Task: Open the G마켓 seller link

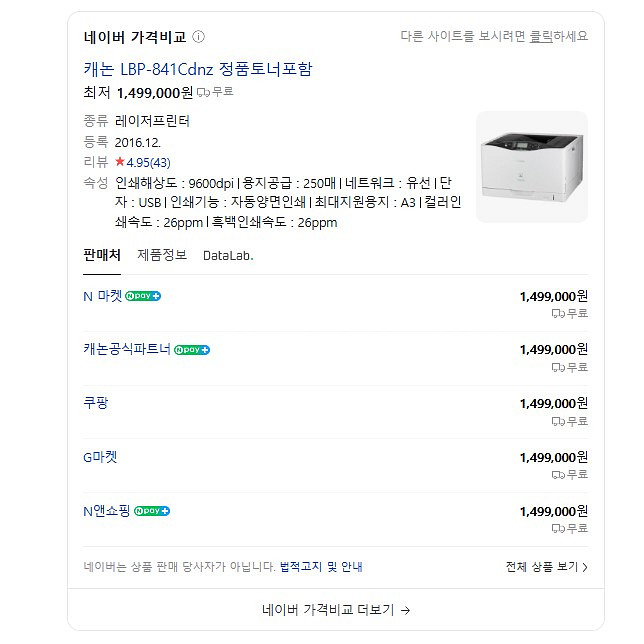Action: click(100, 457)
